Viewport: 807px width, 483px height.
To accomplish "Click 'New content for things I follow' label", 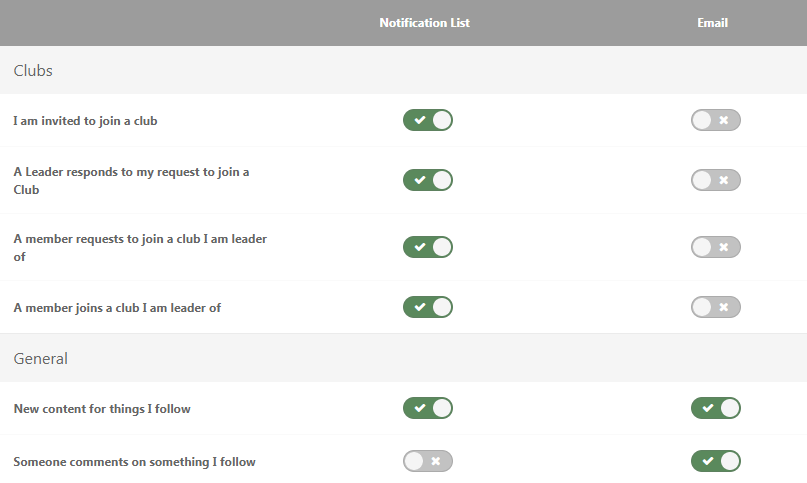I will tap(102, 409).
